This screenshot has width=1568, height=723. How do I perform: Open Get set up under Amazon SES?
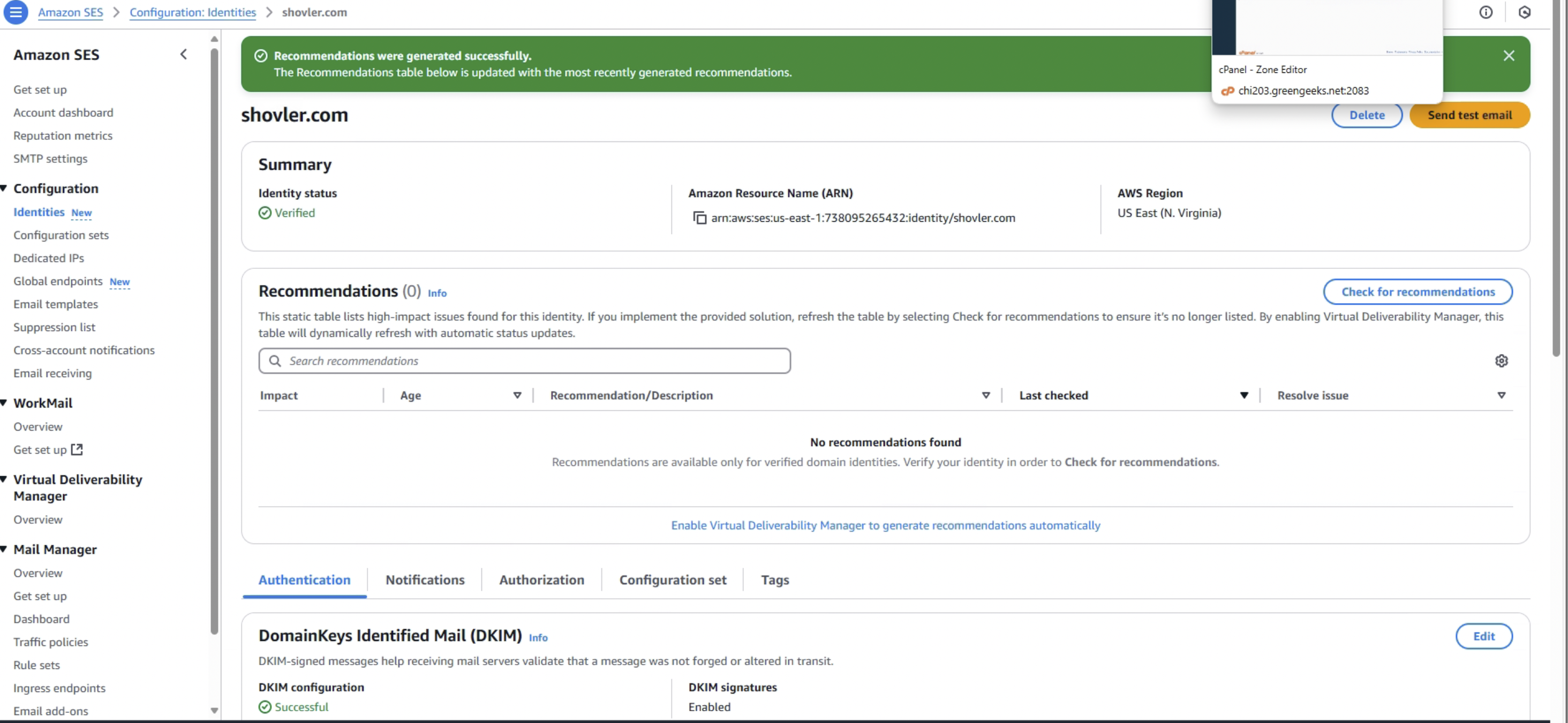click(x=40, y=89)
